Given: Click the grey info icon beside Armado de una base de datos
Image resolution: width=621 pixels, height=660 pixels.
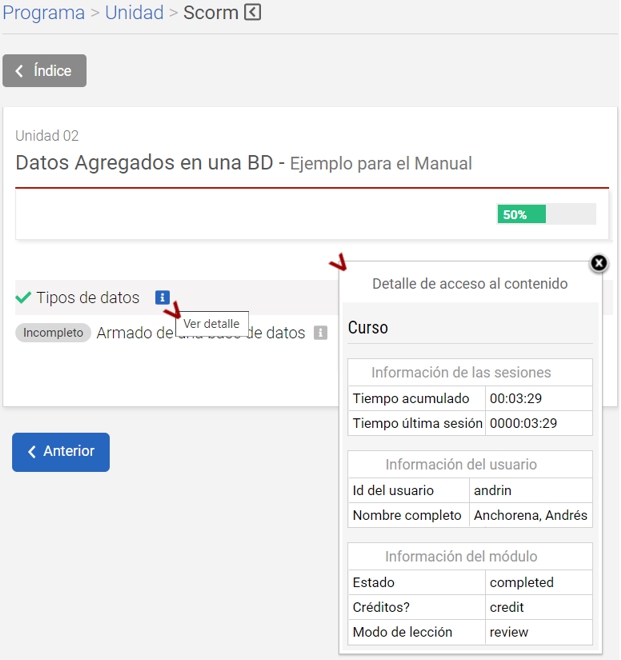Looking at the screenshot, I should (320, 333).
